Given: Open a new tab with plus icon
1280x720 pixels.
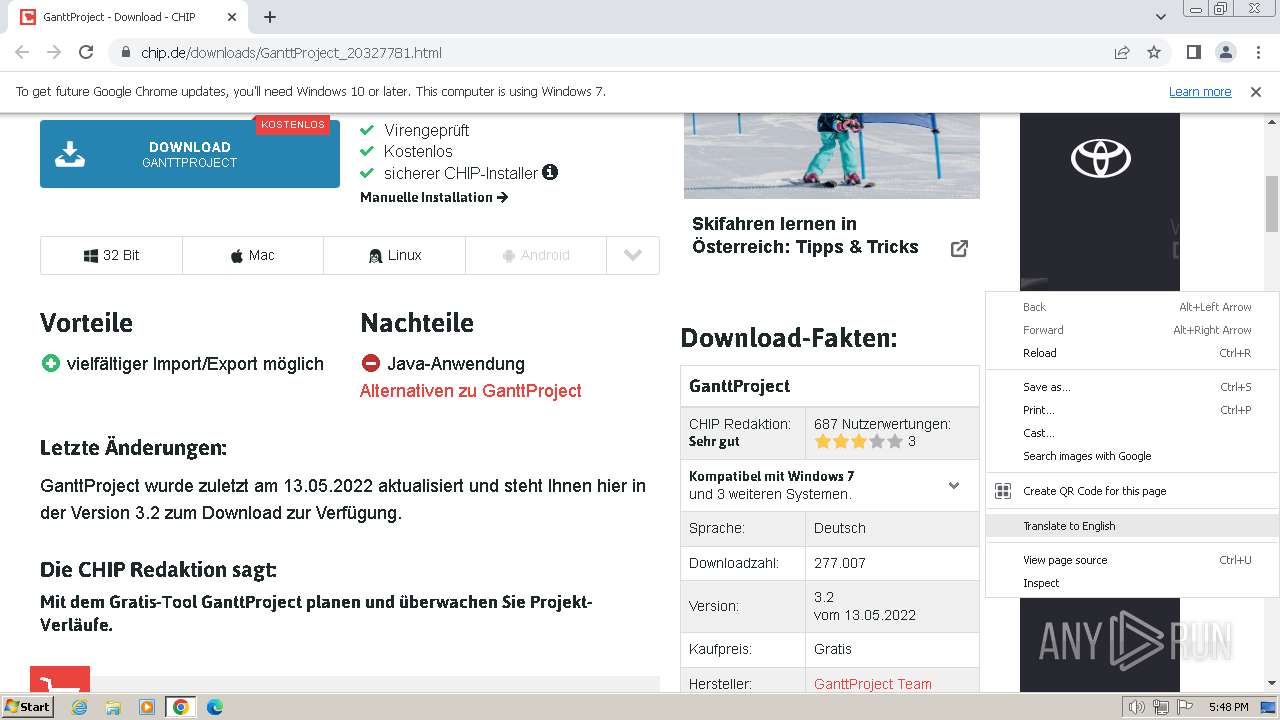Looking at the screenshot, I should (270, 17).
